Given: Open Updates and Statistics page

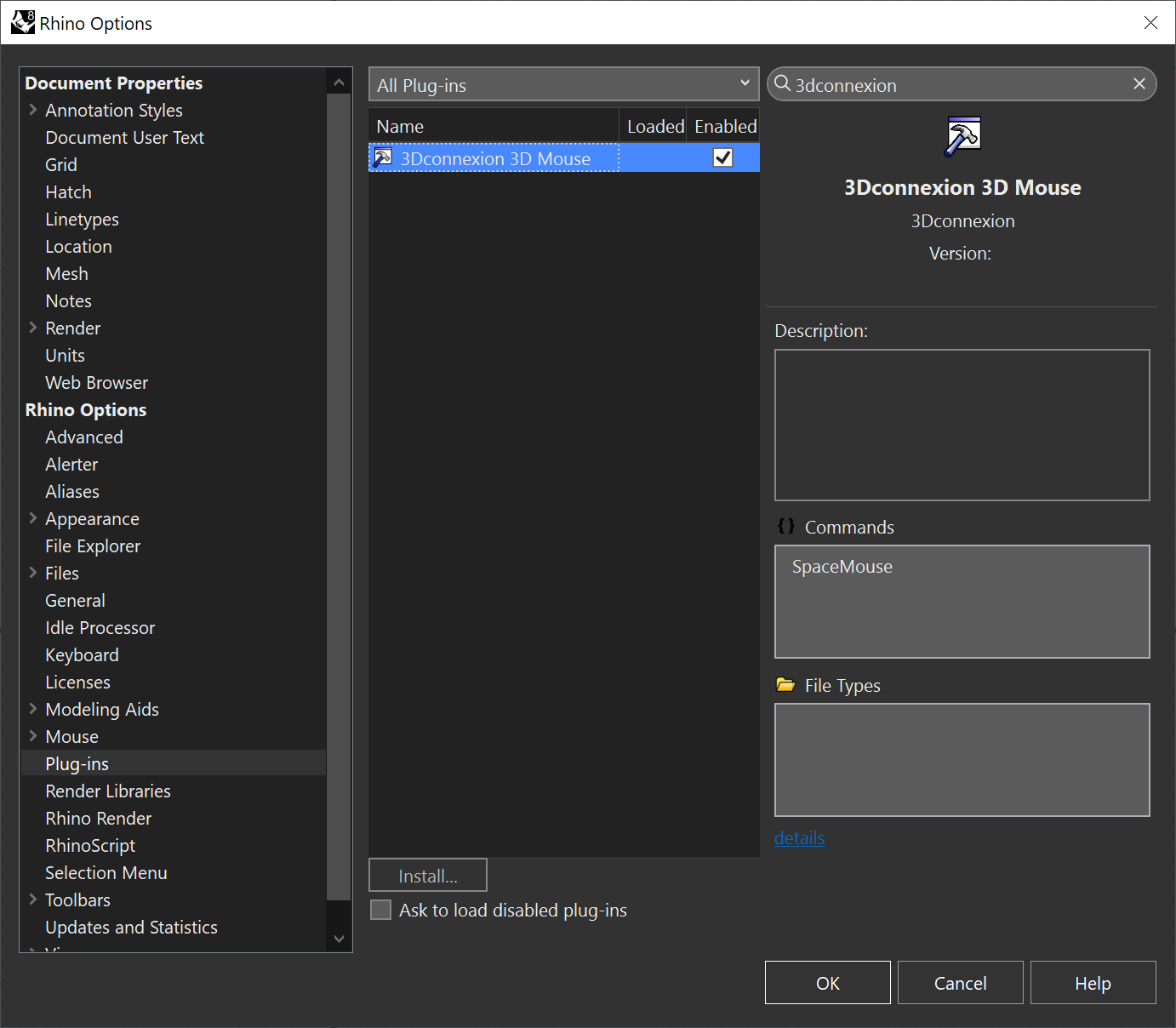Looking at the screenshot, I should point(131,927).
